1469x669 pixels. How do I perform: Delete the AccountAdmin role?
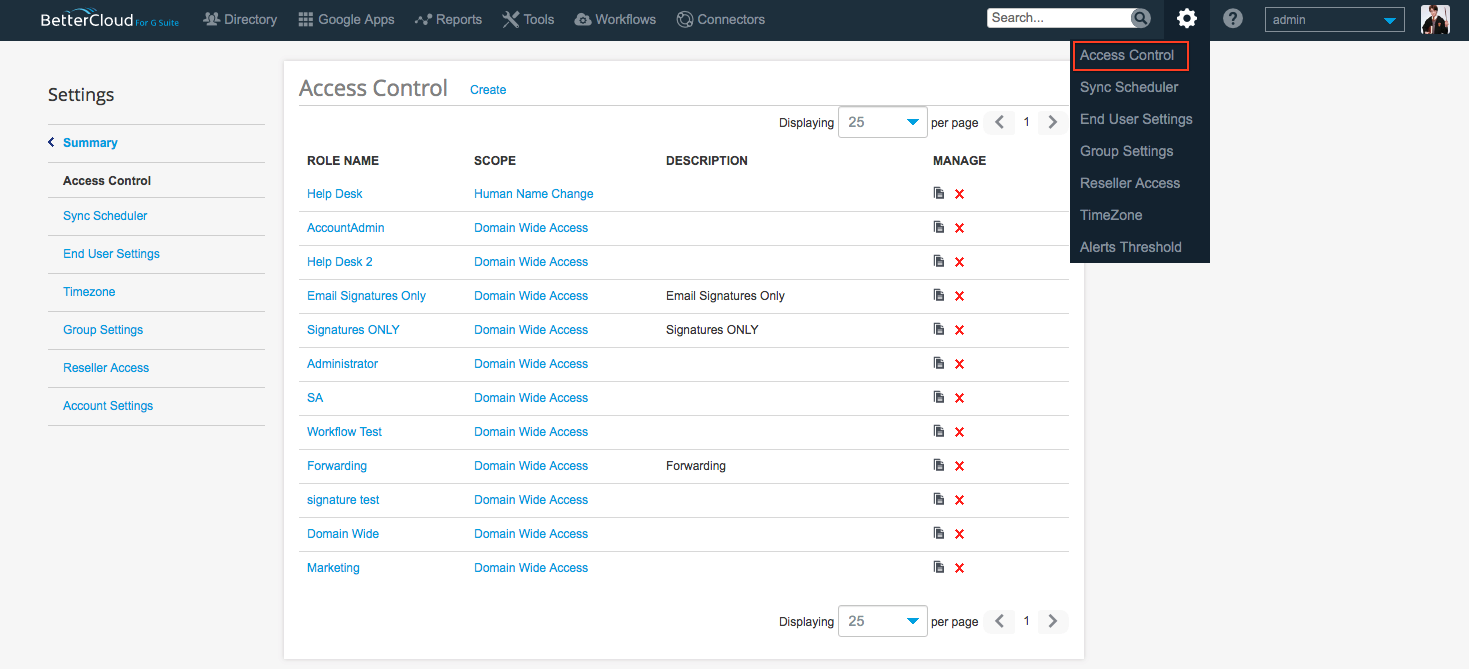959,228
